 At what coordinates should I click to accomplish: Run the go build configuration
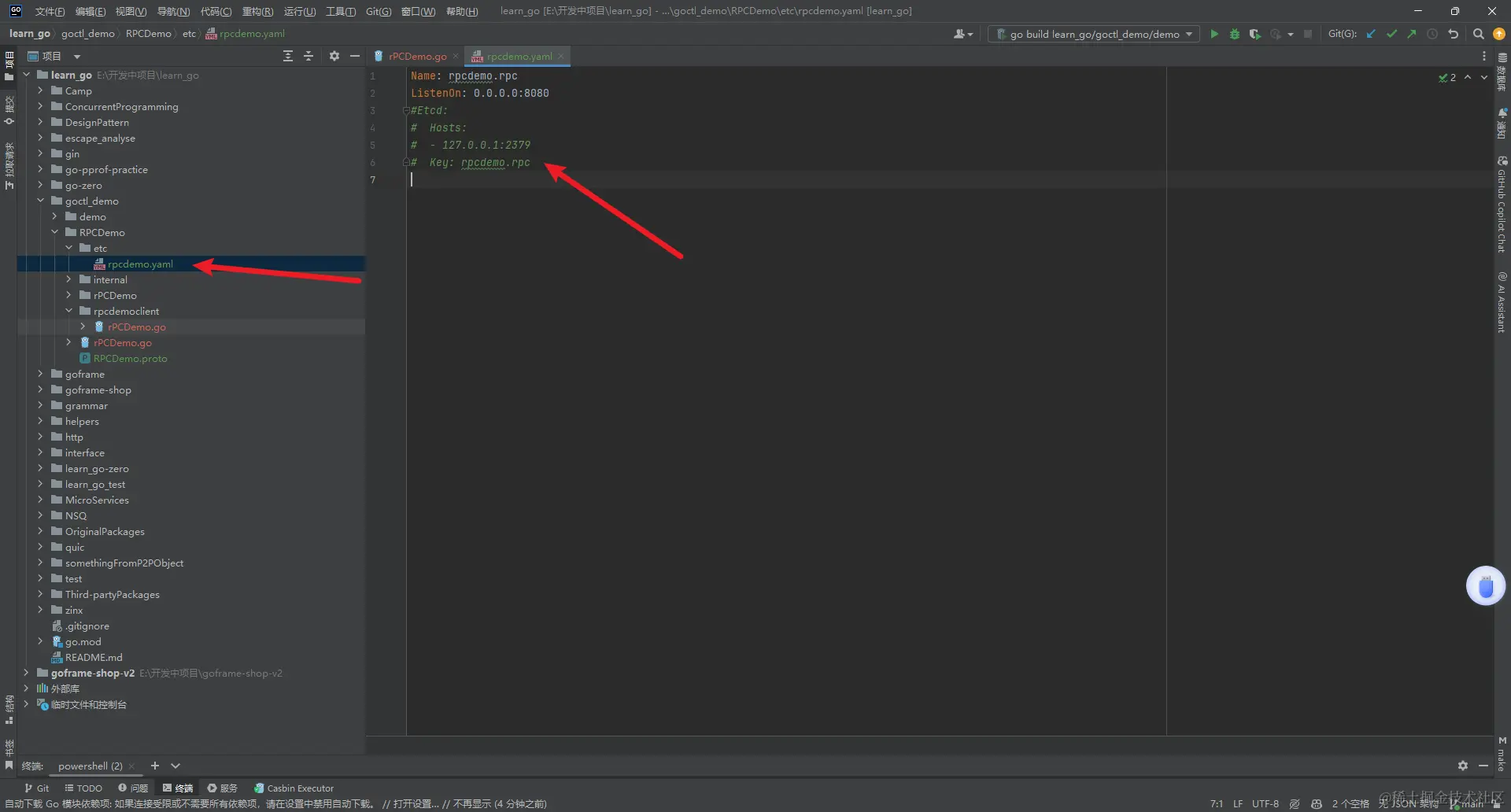click(x=1214, y=34)
